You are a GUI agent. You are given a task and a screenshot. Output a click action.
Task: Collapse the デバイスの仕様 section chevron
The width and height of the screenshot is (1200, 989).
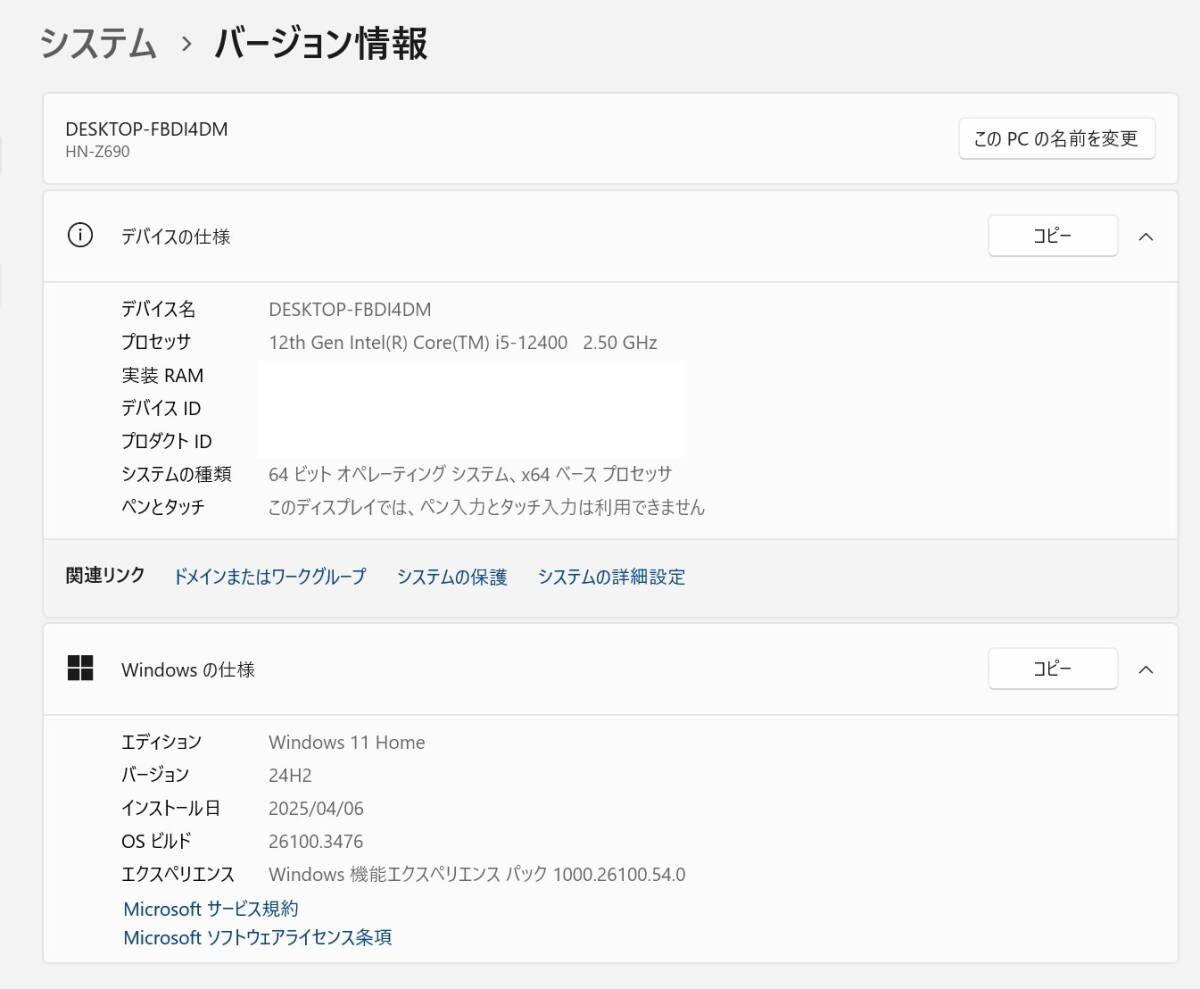1146,237
